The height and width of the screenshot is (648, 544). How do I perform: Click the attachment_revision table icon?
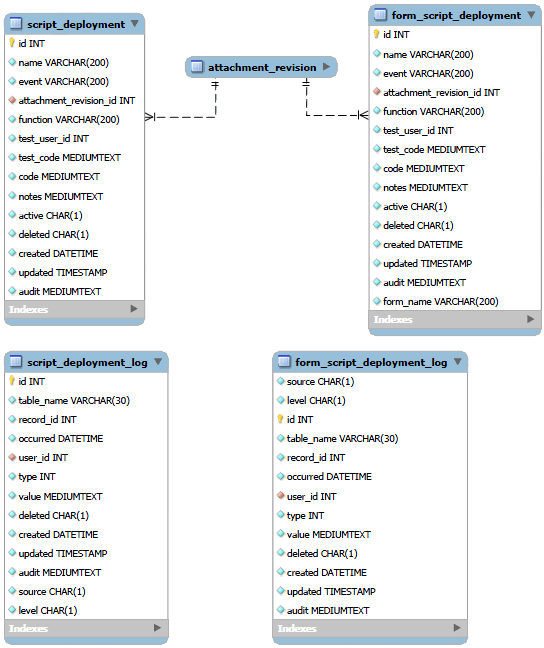pyautogui.click(x=197, y=67)
